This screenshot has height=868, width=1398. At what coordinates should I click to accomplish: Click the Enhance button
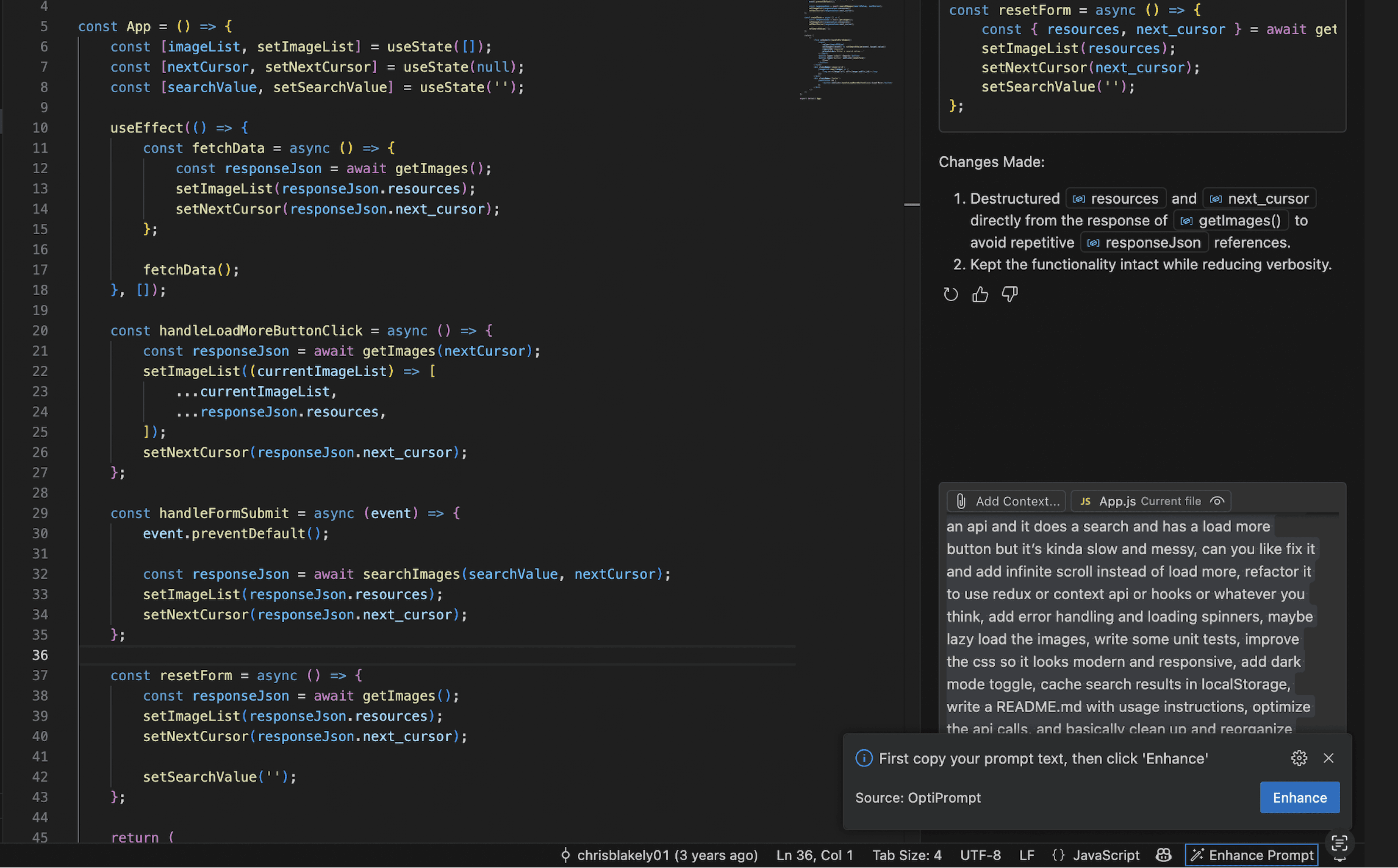pos(1299,797)
